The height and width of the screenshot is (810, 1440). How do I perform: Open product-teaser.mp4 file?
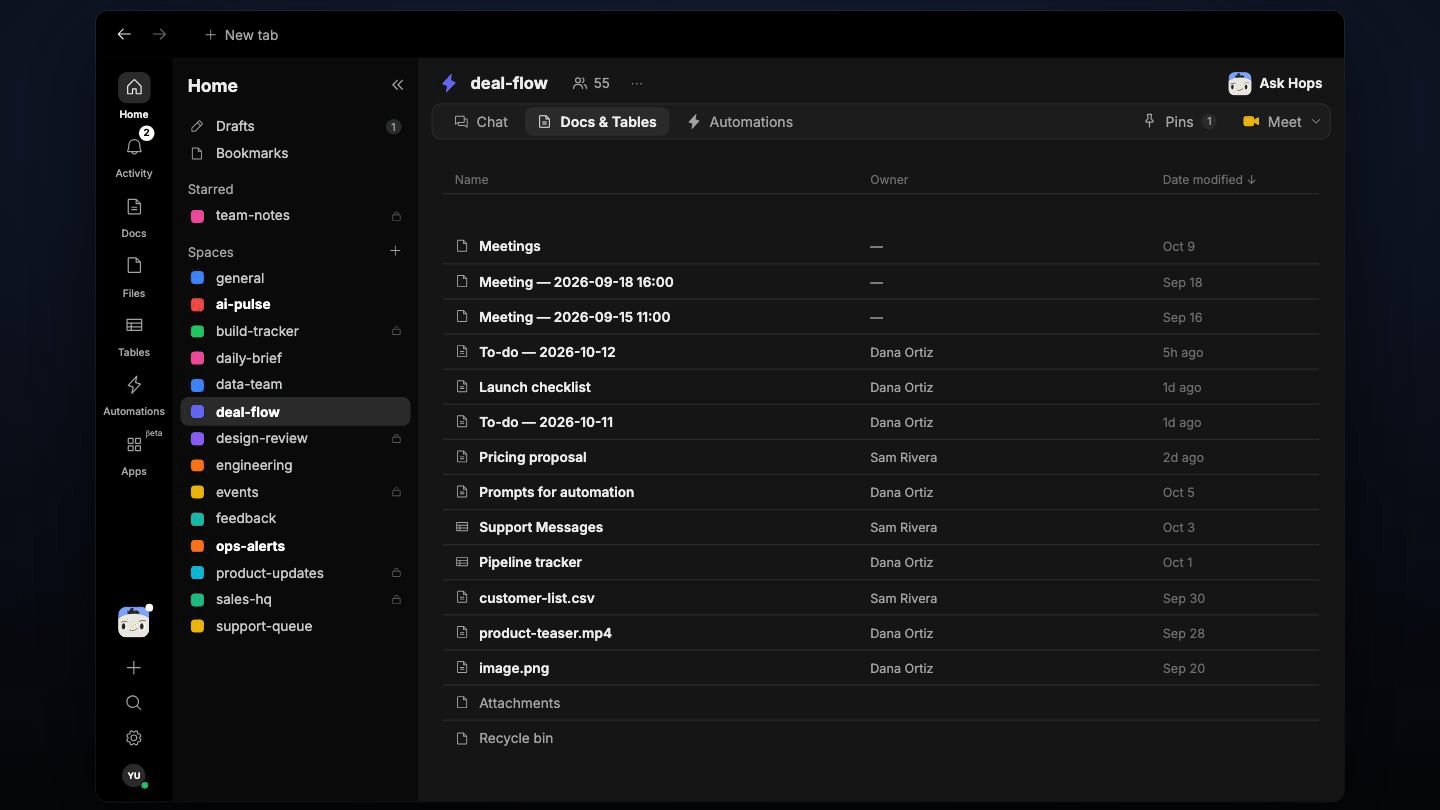(881, 633)
